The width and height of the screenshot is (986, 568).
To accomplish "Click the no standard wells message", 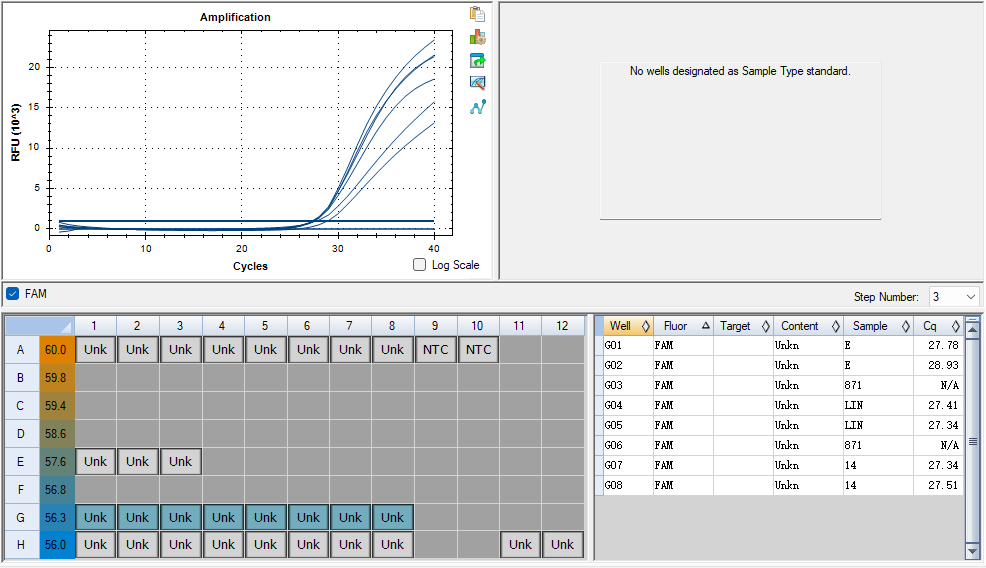I will coord(740,71).
